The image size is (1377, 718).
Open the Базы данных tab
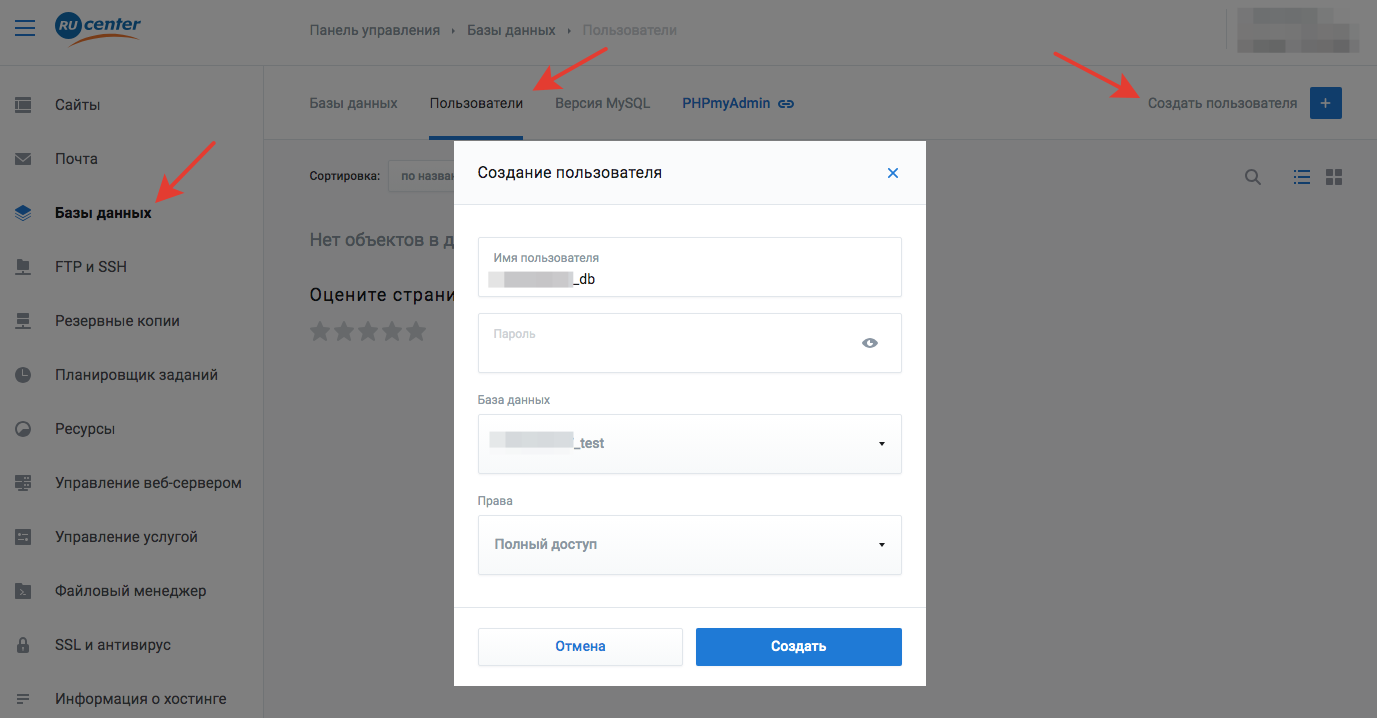coord(353,103)
